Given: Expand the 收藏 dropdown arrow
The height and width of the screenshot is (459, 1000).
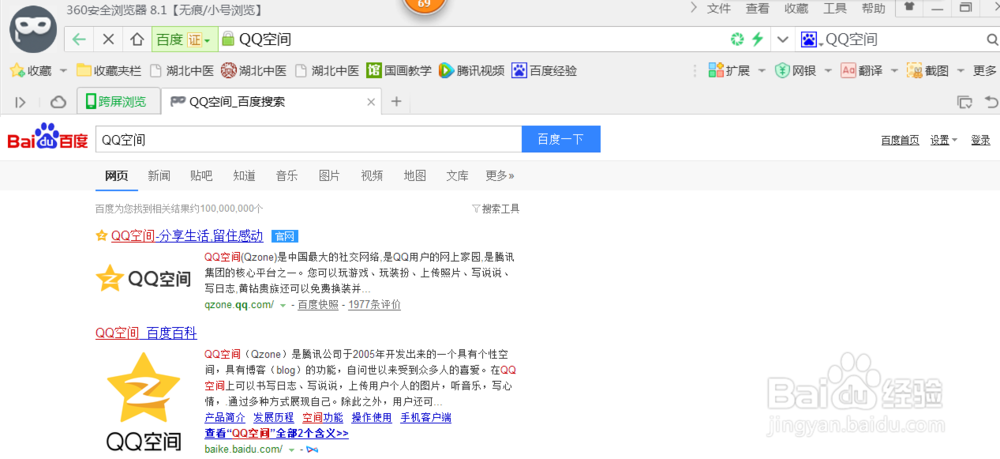Looking at the screenshot, I should (x=62, y=70).
